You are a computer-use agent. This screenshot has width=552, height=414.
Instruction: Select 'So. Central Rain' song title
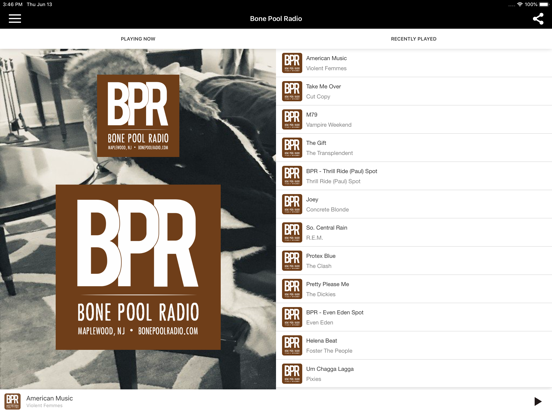[x=326, y=227]
